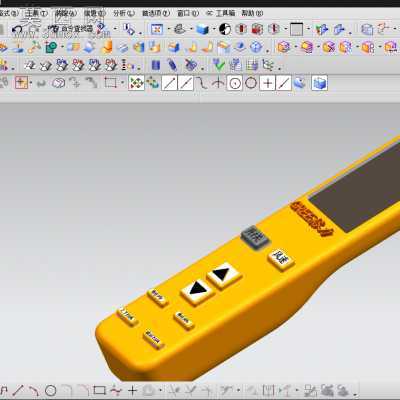This screenshot has width=400, height=400.
Task: Click the red clip section icon after the circle
Action: pos(241,29)
